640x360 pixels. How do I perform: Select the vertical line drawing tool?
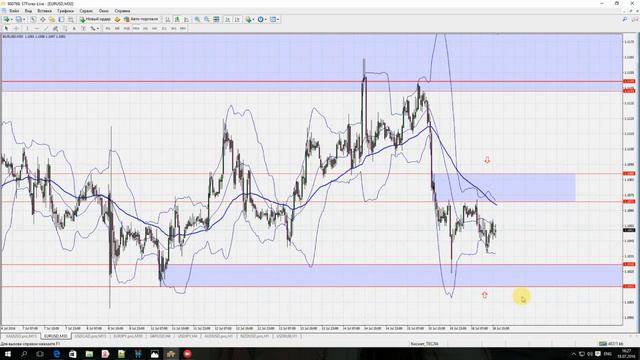pos(27,29)
